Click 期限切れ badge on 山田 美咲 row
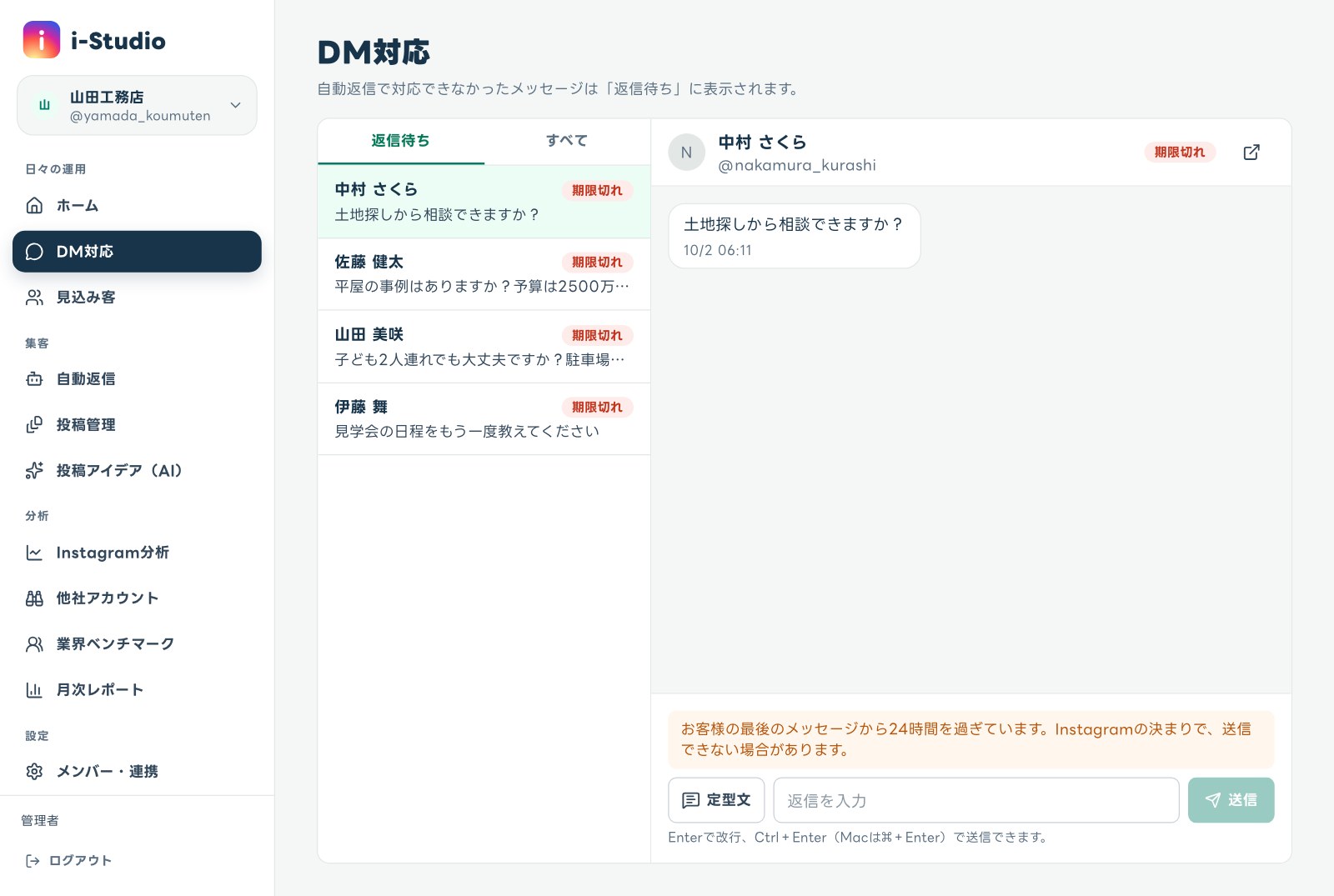Viewport: 1334px width, 896px height. (x=597, y=336)
